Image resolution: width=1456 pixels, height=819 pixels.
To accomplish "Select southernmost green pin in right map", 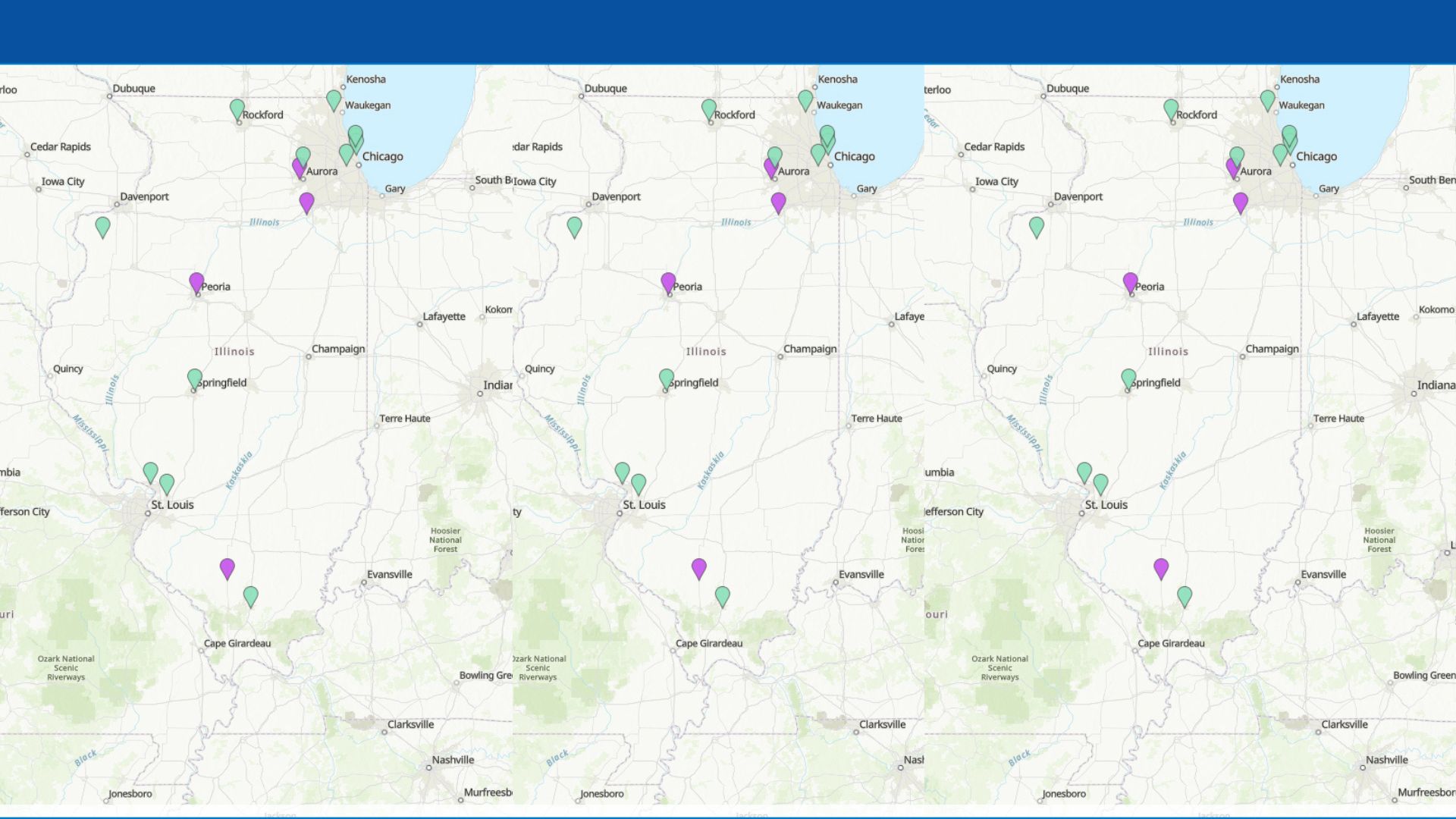I will [1185, 597].
